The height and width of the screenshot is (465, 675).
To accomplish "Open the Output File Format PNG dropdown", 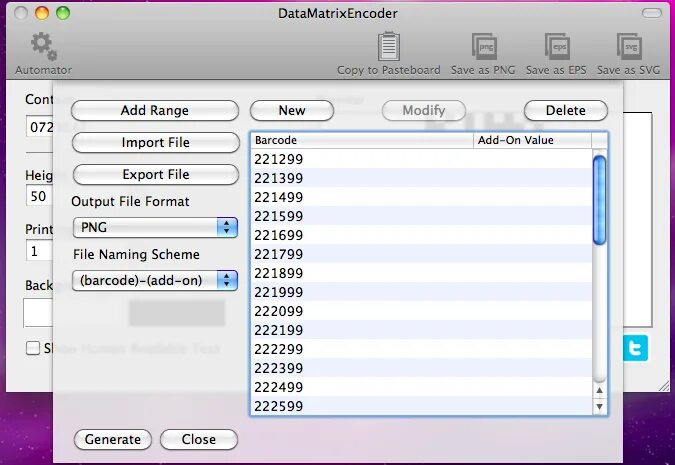I will point(155,227).
